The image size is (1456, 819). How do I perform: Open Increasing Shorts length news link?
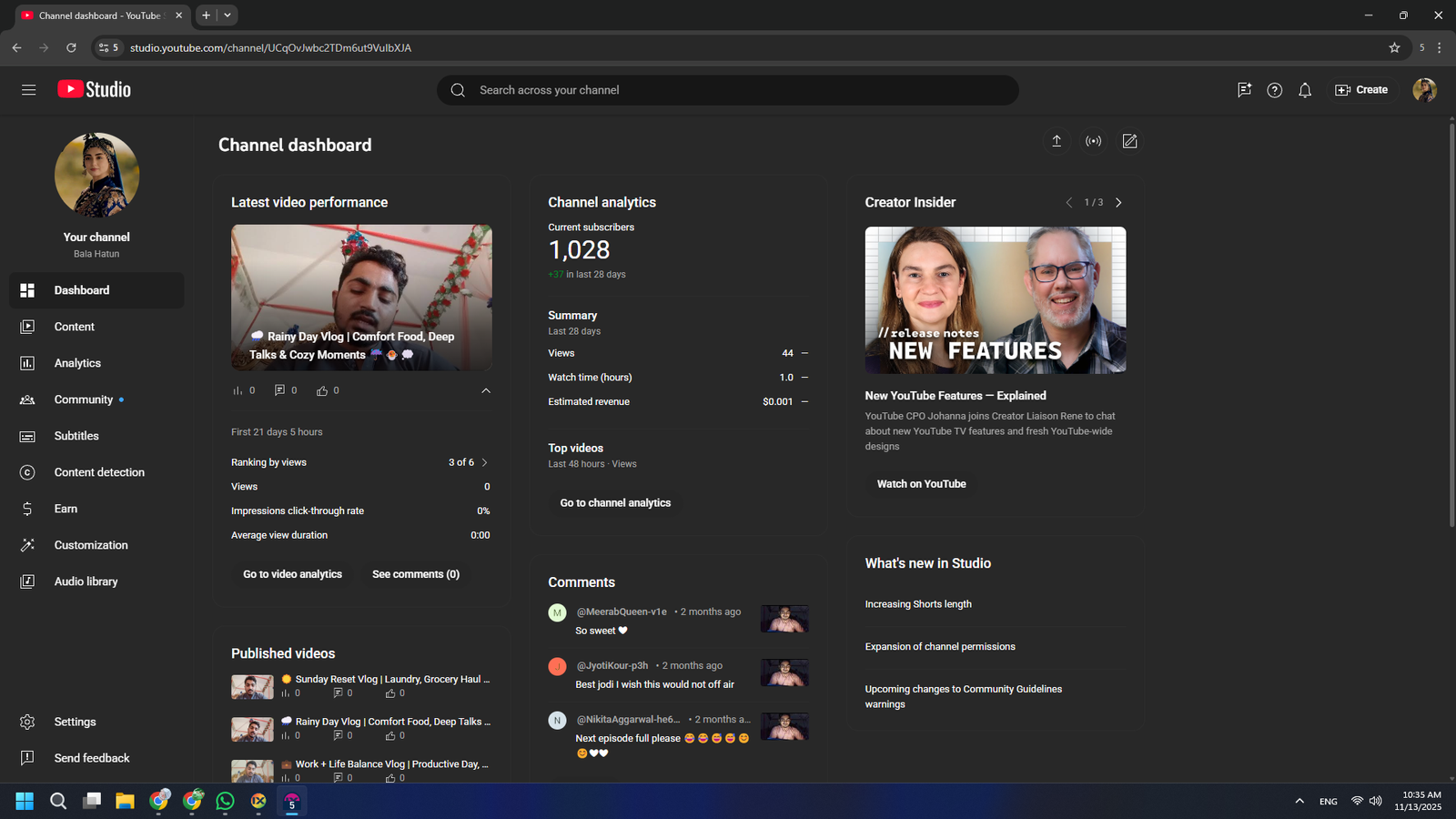point(917,604)
